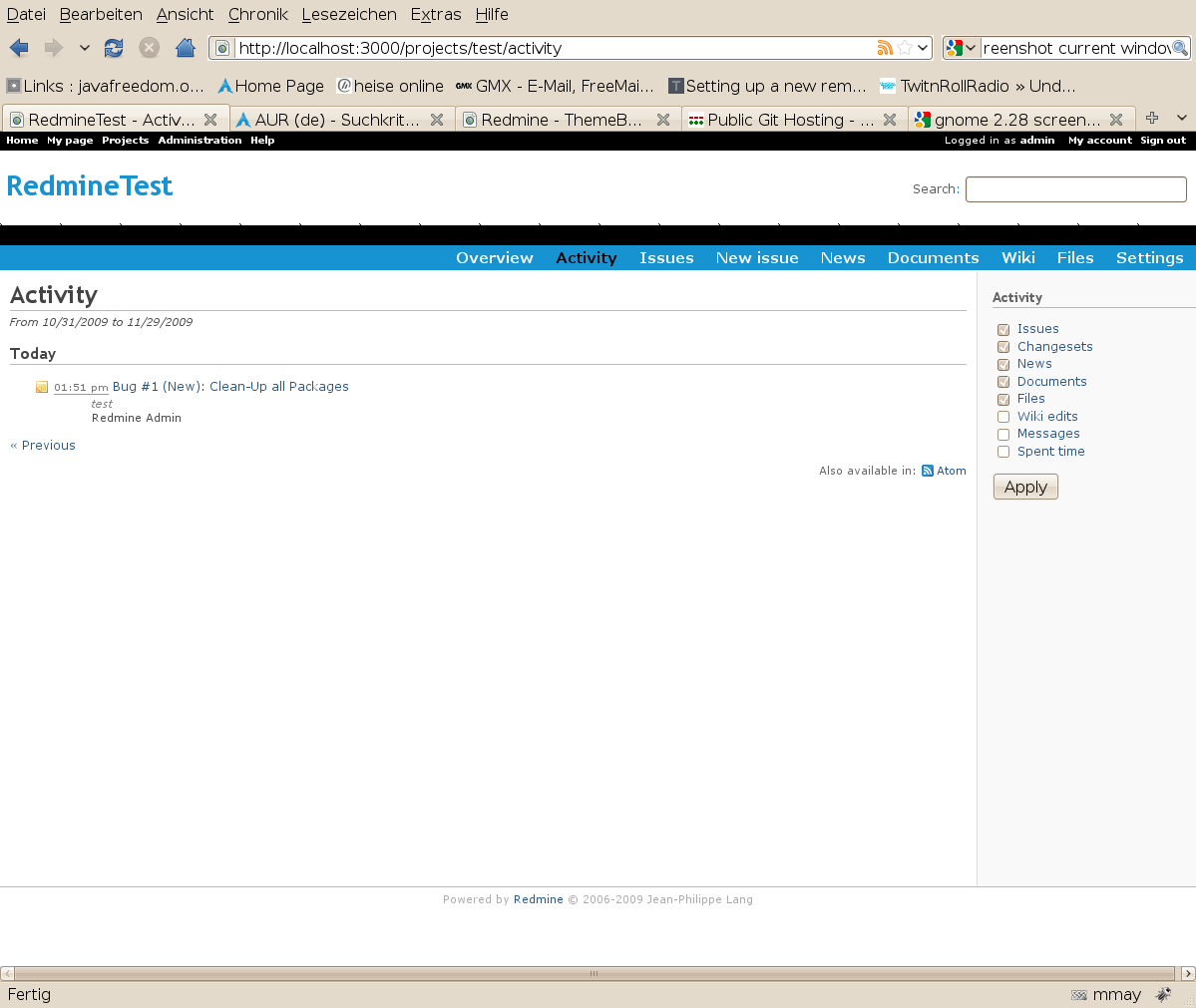This screenshot has width=1196, height=1008.
Task: Open the Datei menu
Action: point(26,15)
